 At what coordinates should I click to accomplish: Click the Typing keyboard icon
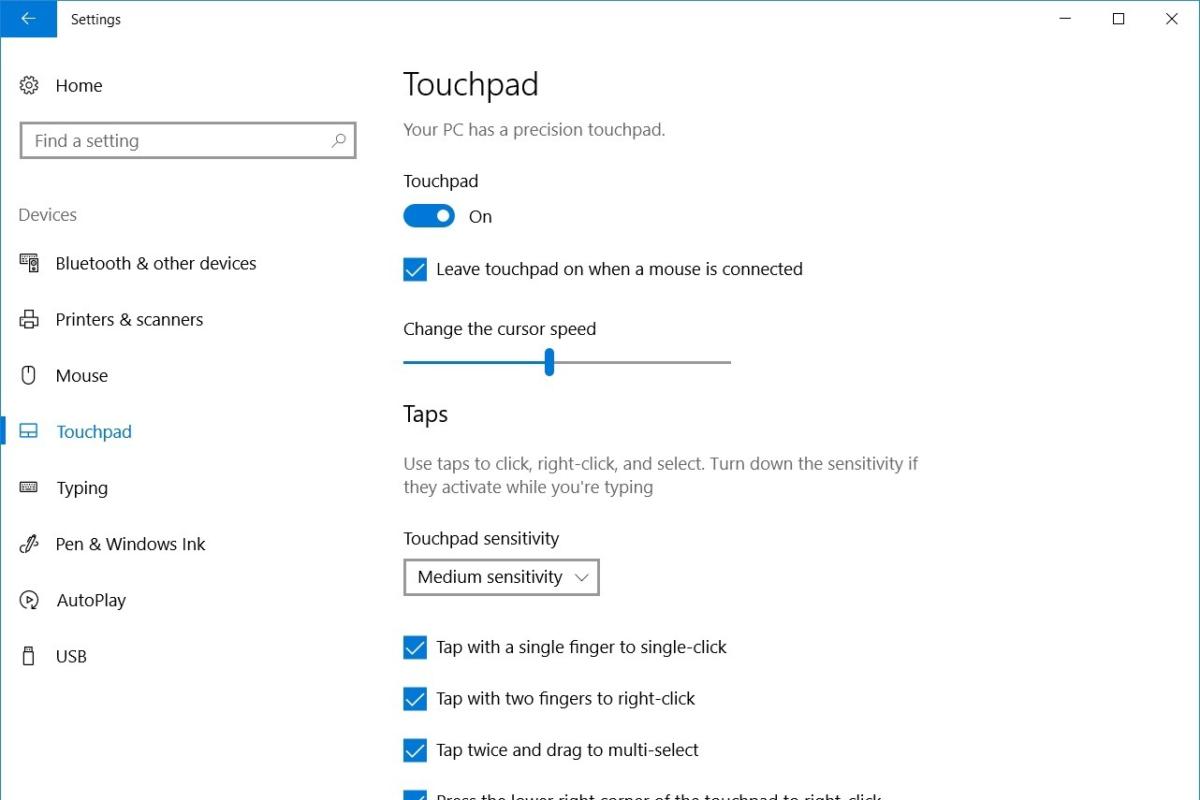pyautogui.click(x=29, y=488)
